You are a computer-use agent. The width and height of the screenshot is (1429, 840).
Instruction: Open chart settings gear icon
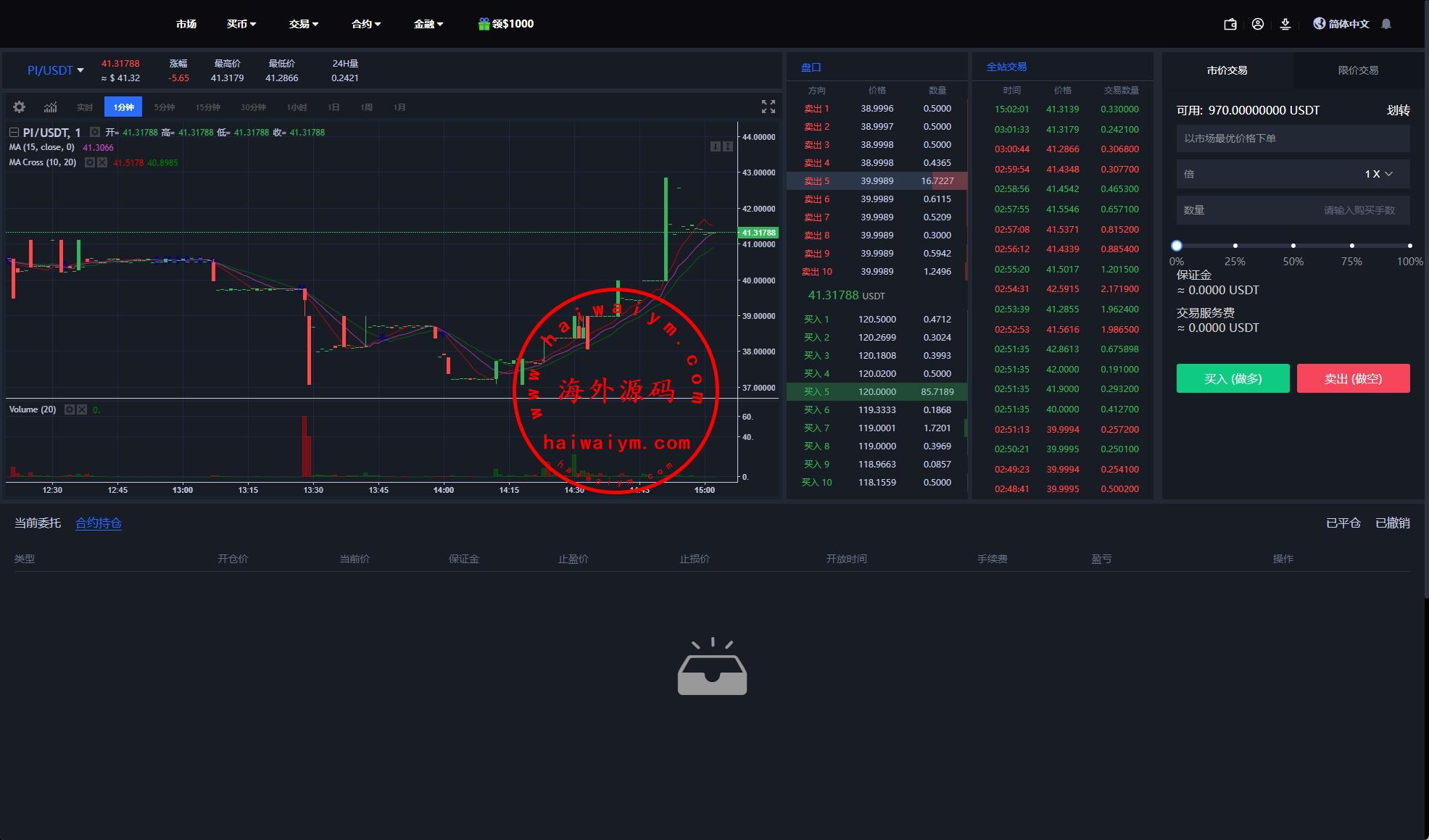[x=20, y=107]
